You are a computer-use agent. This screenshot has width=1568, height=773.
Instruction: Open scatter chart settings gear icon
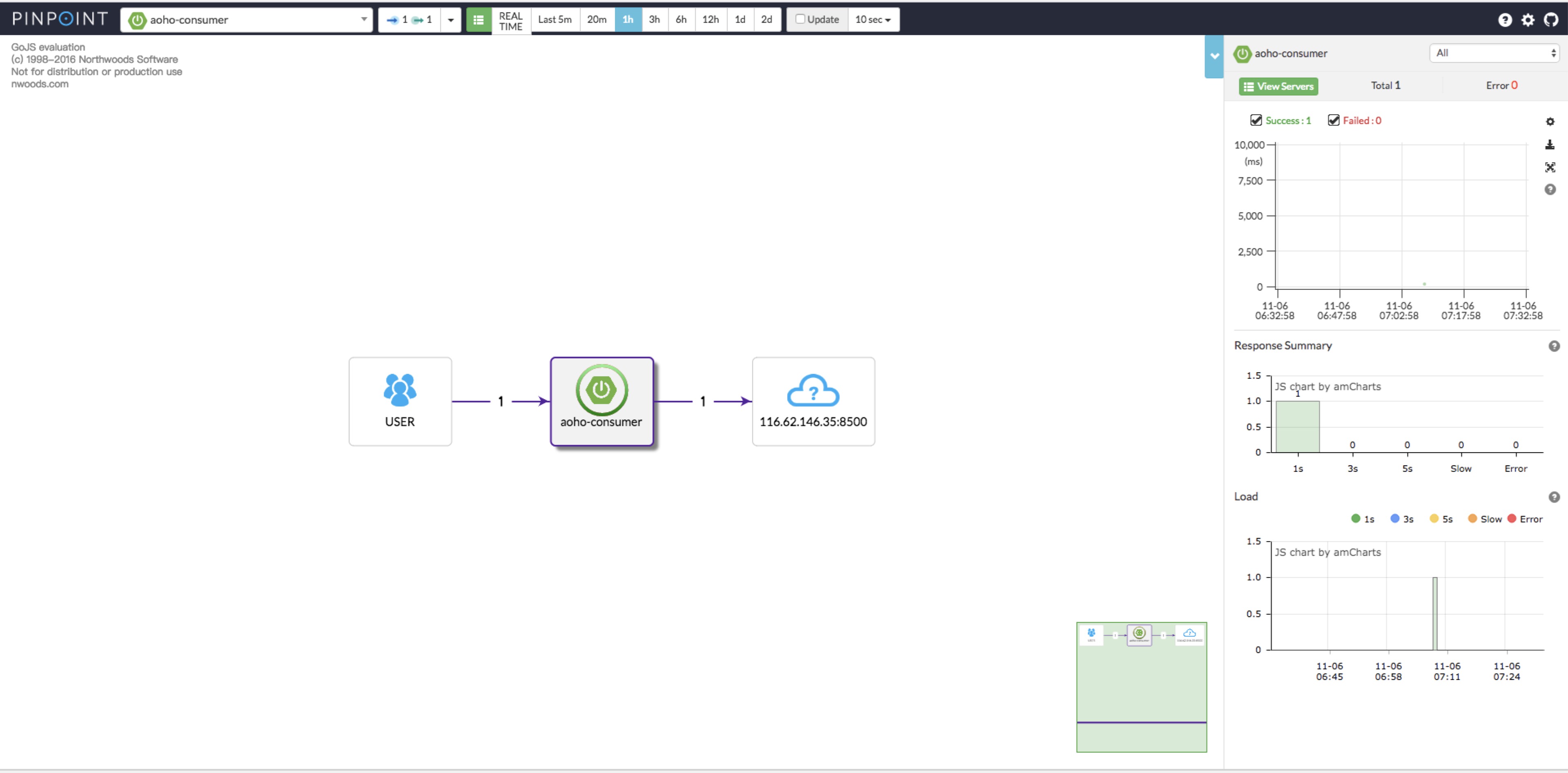tap(1550, 122)
